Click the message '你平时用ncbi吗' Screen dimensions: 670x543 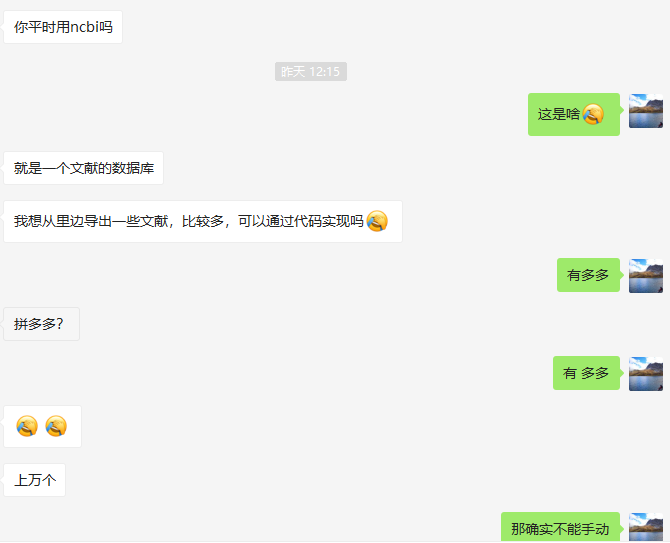(63, 27)
